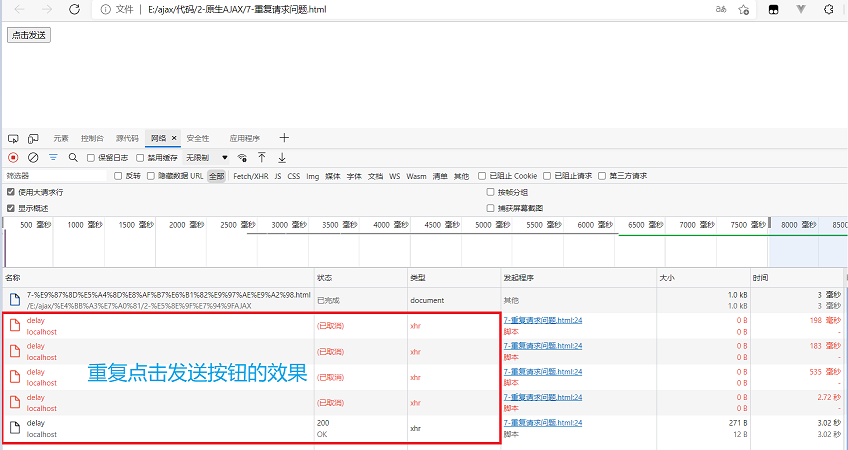Sort by the 状态 column header

click(361, 277)
